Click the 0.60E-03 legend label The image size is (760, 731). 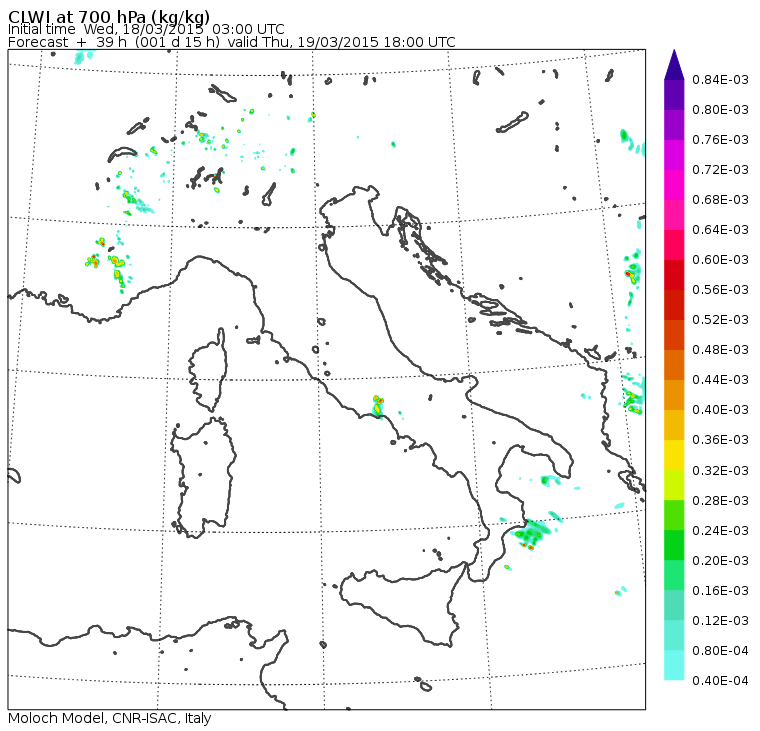(x=720, y=260)
